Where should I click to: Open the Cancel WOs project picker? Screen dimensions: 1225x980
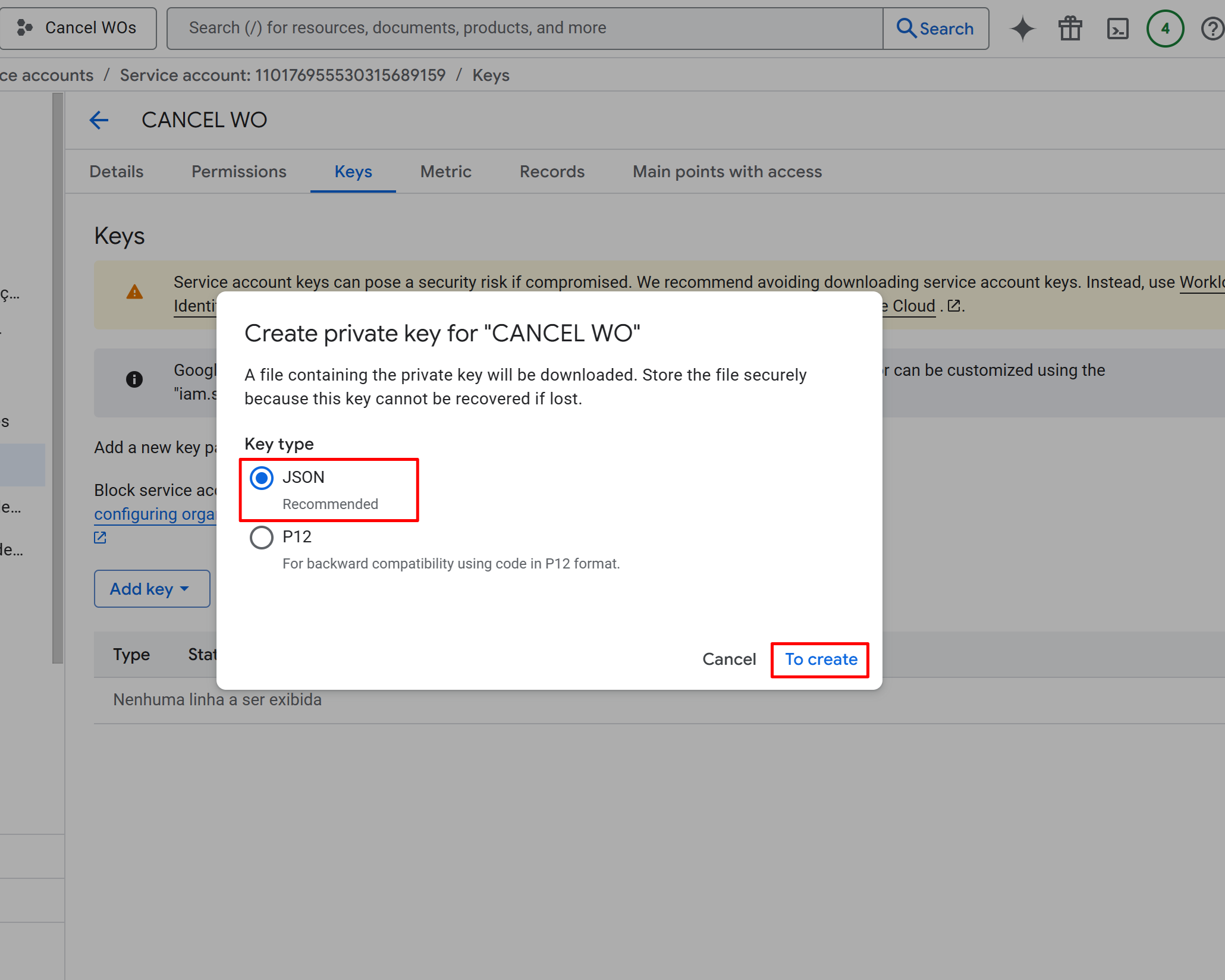pyautogui.click(x=78, y=28)
